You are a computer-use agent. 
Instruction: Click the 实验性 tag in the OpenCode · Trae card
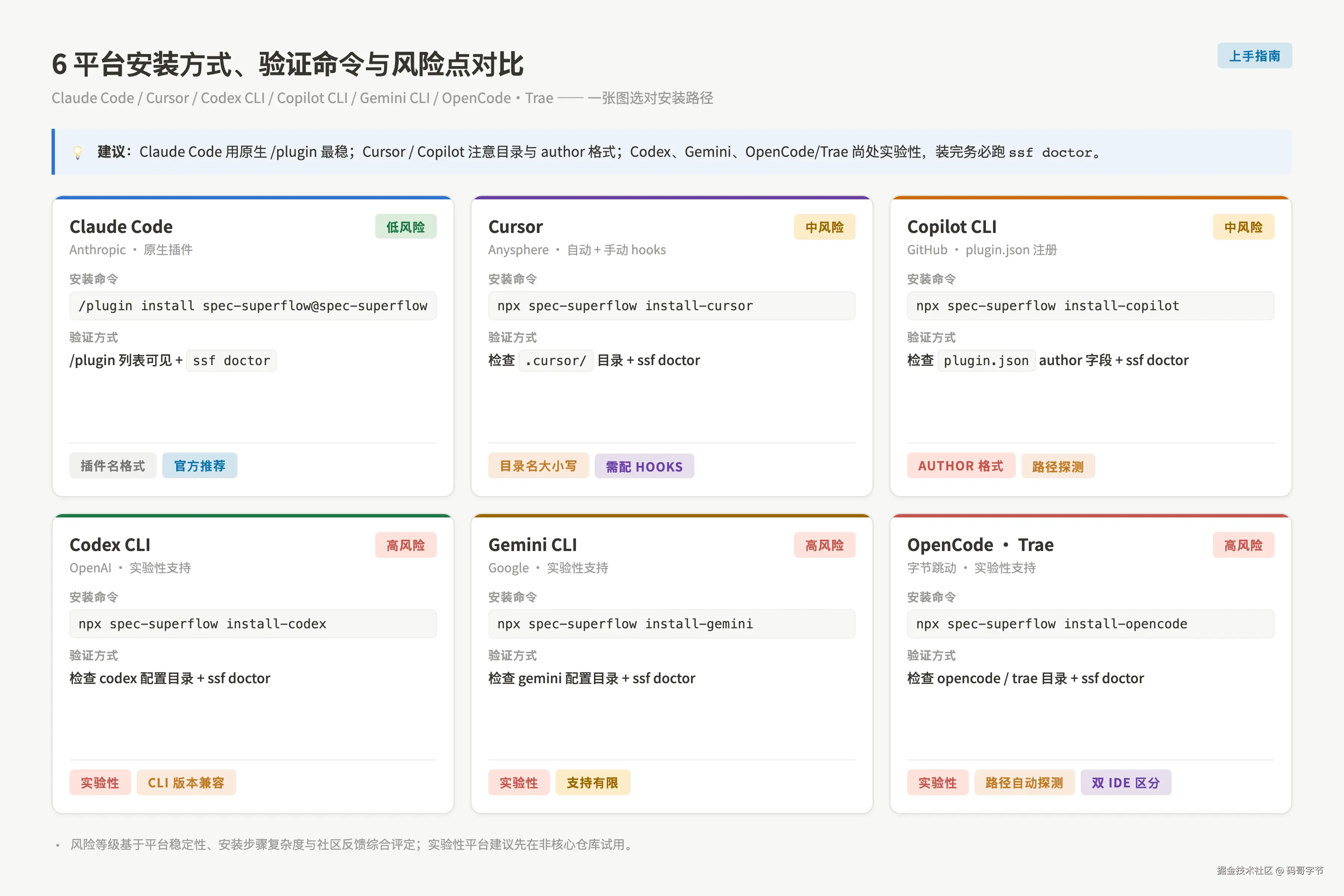(x=938, y=783)
